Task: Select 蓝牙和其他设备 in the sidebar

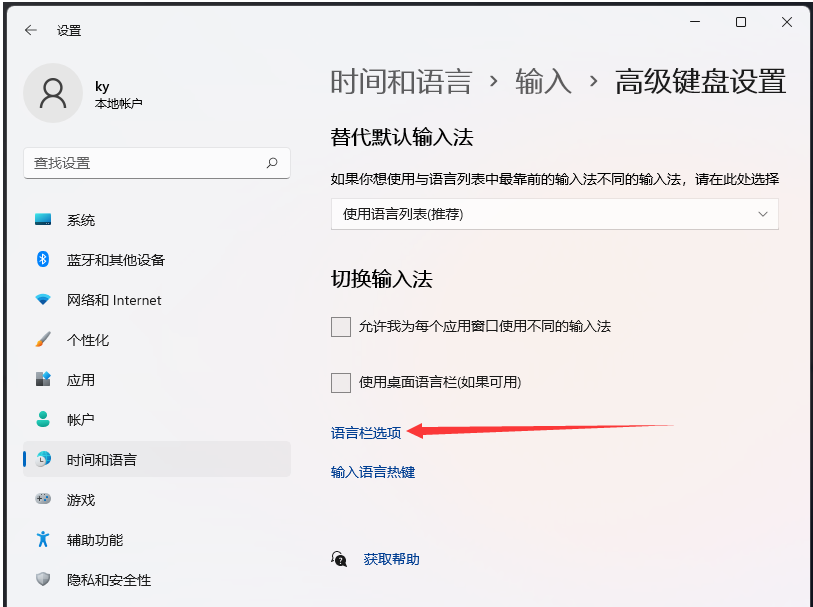Action: pyautogui.click(x=110, y=259)
